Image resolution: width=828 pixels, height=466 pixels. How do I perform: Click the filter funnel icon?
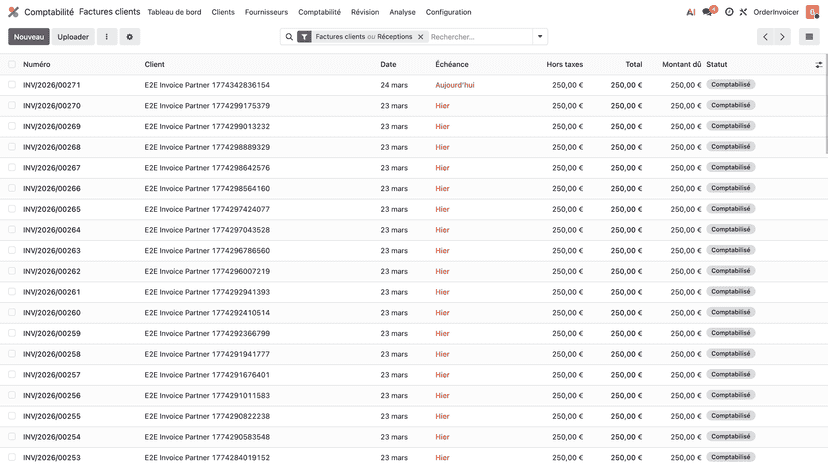[304, 36]
